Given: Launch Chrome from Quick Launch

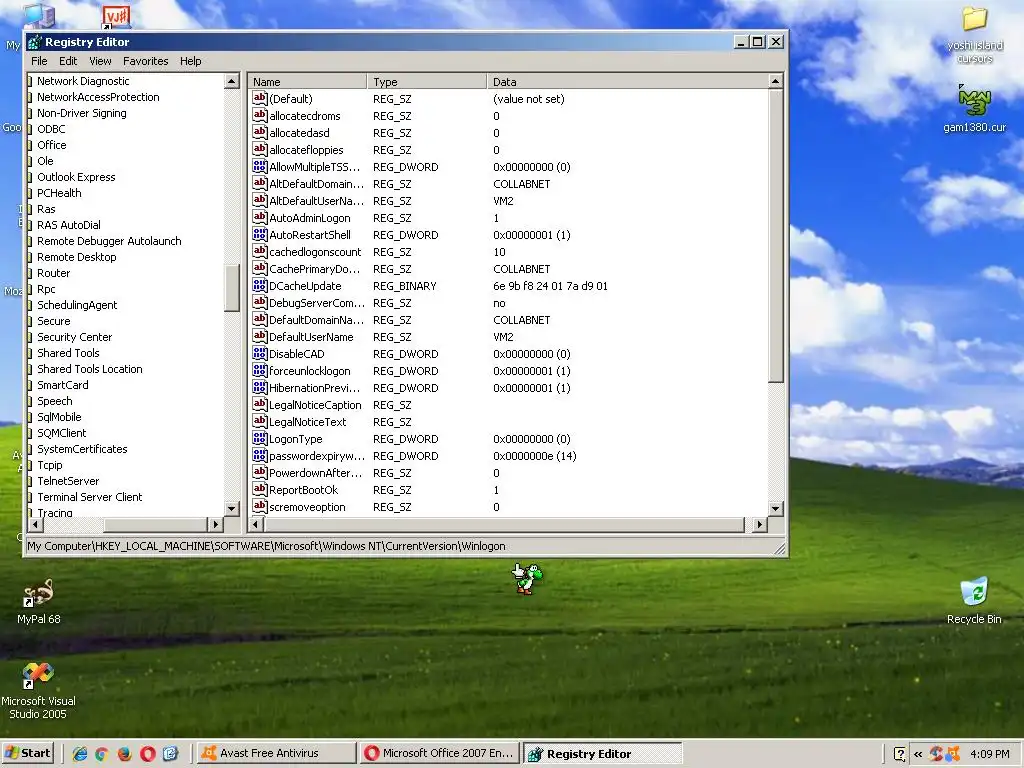Looking at the screenshot, I should [x=101, y=754].
